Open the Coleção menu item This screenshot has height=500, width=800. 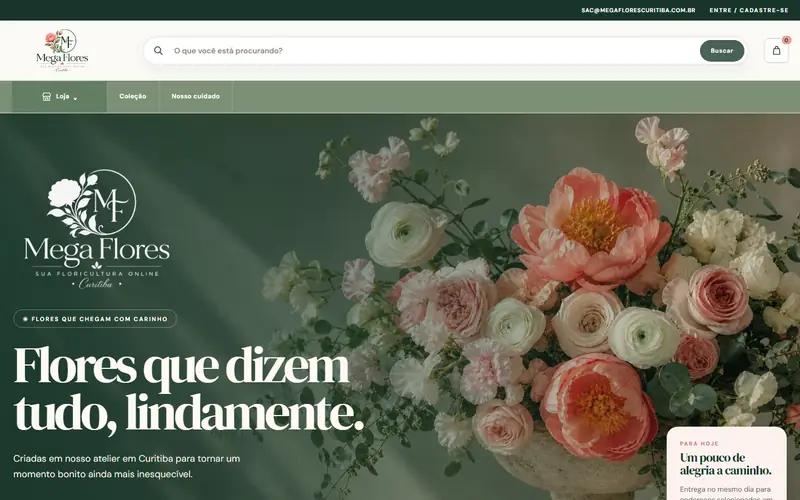click(x=133, y=96)
